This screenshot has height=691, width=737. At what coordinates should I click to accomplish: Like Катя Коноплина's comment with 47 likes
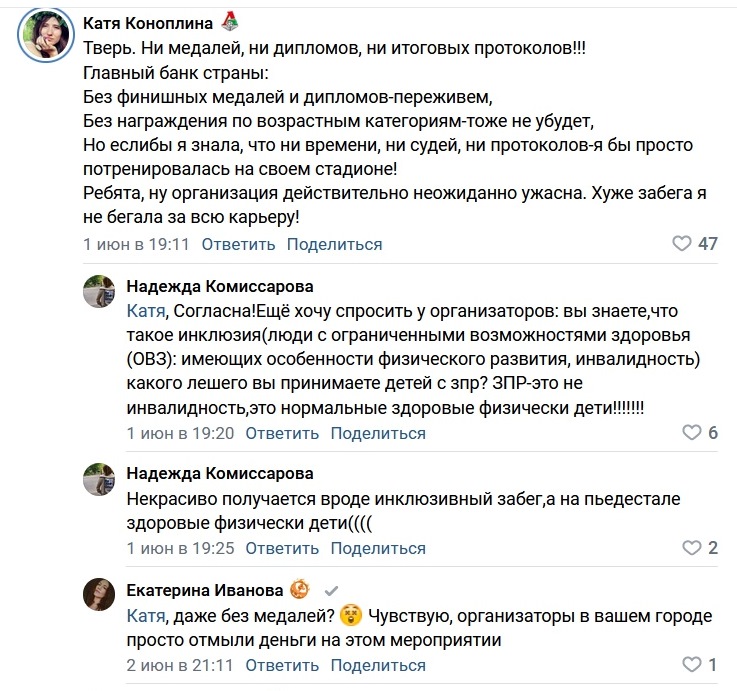682,244
